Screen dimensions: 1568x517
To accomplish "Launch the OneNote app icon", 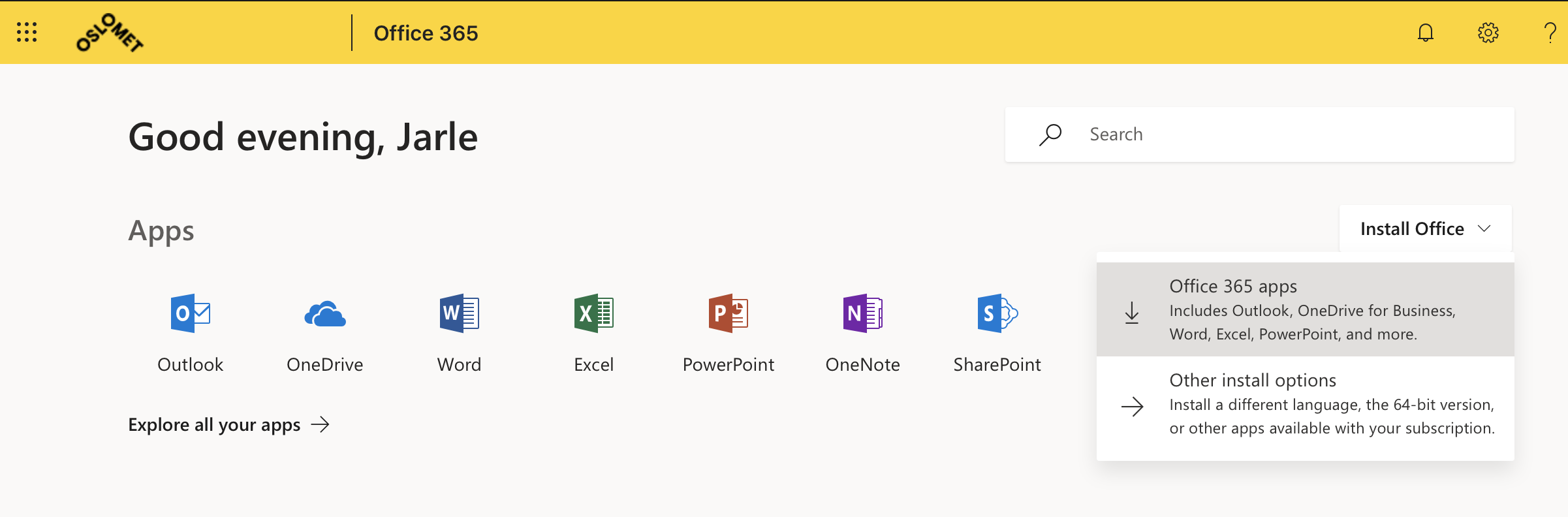I will click(863, 313).
